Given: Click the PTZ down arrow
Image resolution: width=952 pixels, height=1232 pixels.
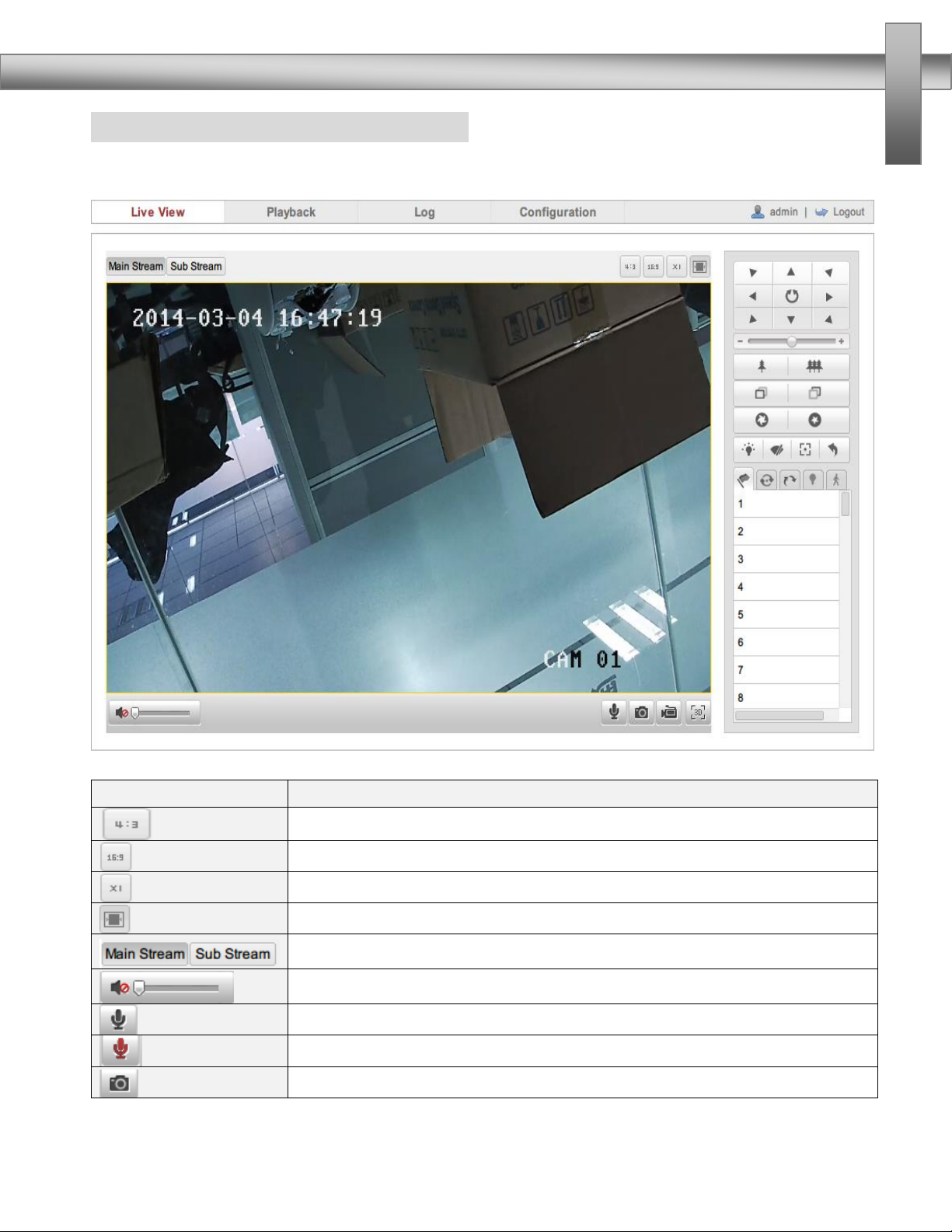Looking at the screenshot, I should (x=791, y=319).
